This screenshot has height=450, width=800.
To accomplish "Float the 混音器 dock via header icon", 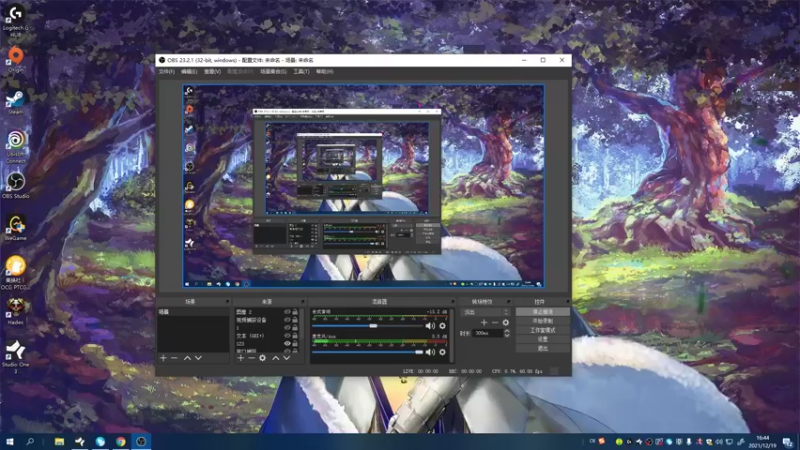I will tap(452, 302).
